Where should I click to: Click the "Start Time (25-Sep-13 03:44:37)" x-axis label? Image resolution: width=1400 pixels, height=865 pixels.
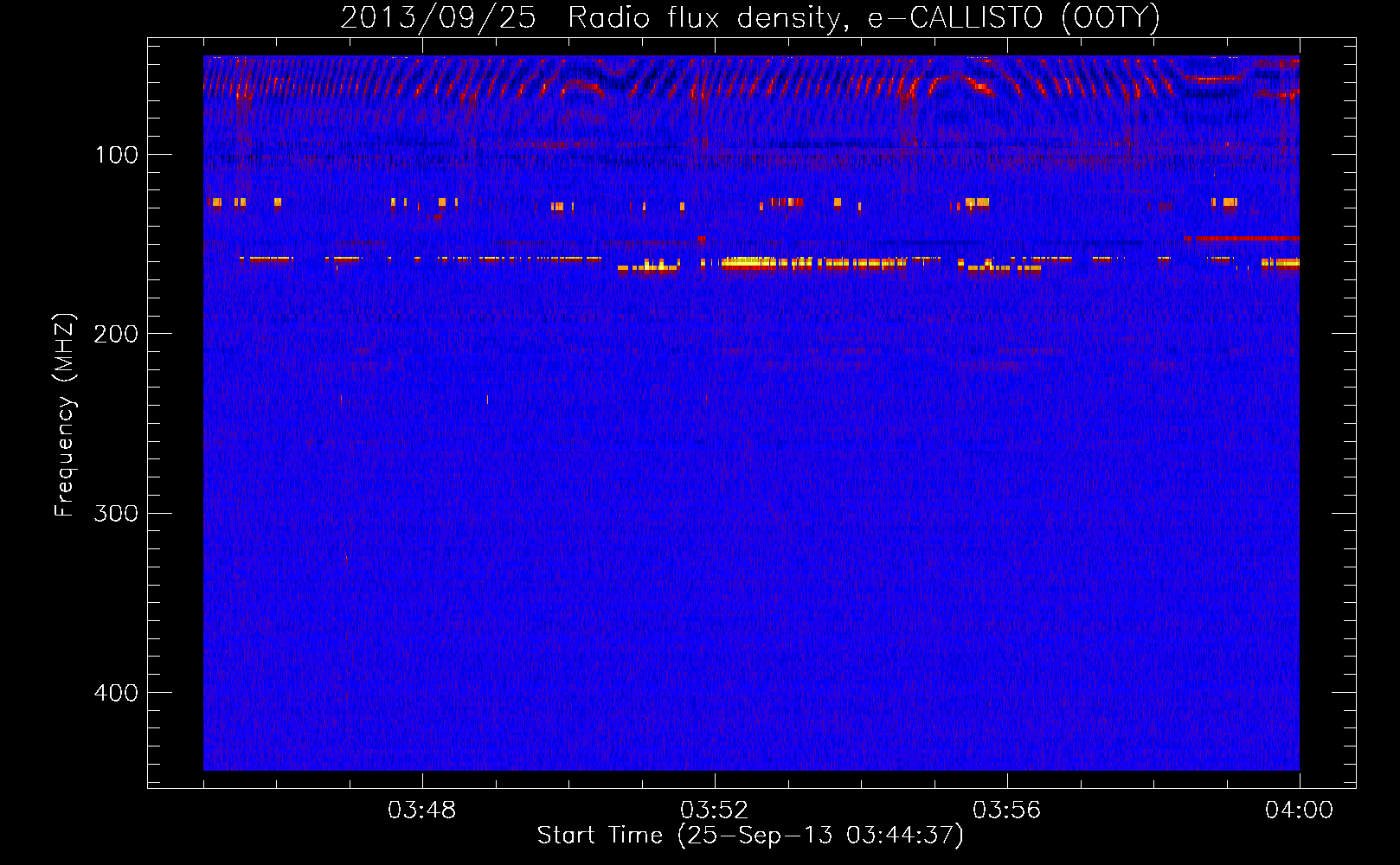pyautogui.click(x=750, y=836)
